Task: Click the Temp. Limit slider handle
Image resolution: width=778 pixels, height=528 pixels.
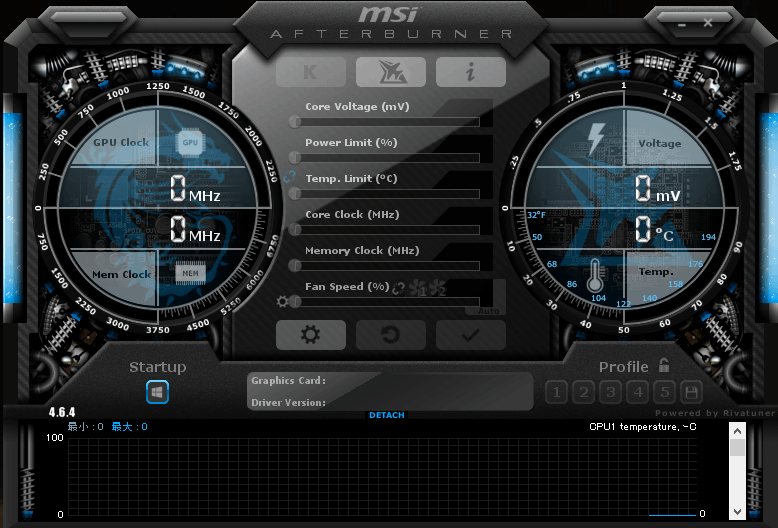Action: (x=295, y=194)
